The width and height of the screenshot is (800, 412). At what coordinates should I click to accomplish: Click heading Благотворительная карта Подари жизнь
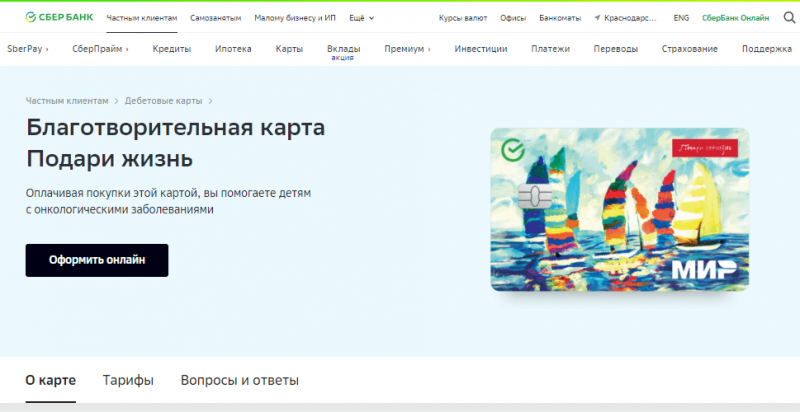click(176, 143)
